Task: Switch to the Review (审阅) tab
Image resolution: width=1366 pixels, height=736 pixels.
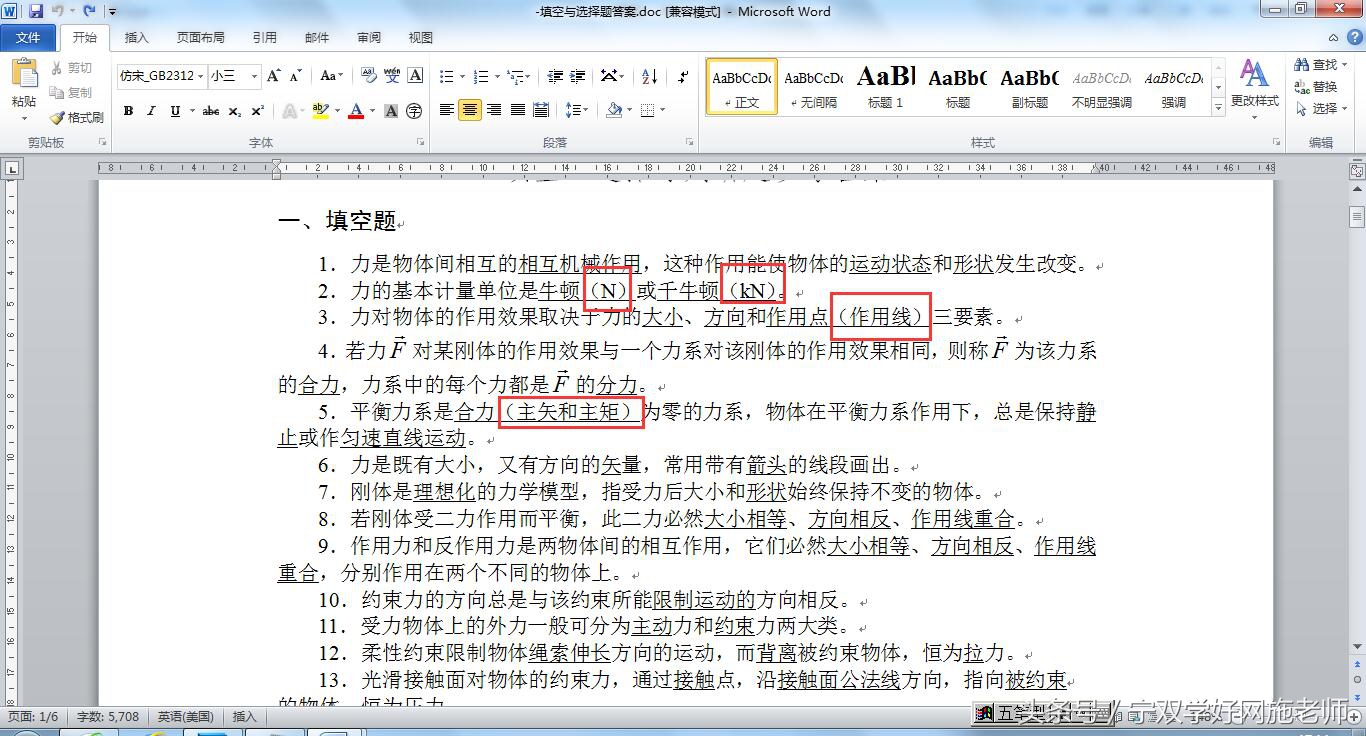Action: [x=369, y=37]
